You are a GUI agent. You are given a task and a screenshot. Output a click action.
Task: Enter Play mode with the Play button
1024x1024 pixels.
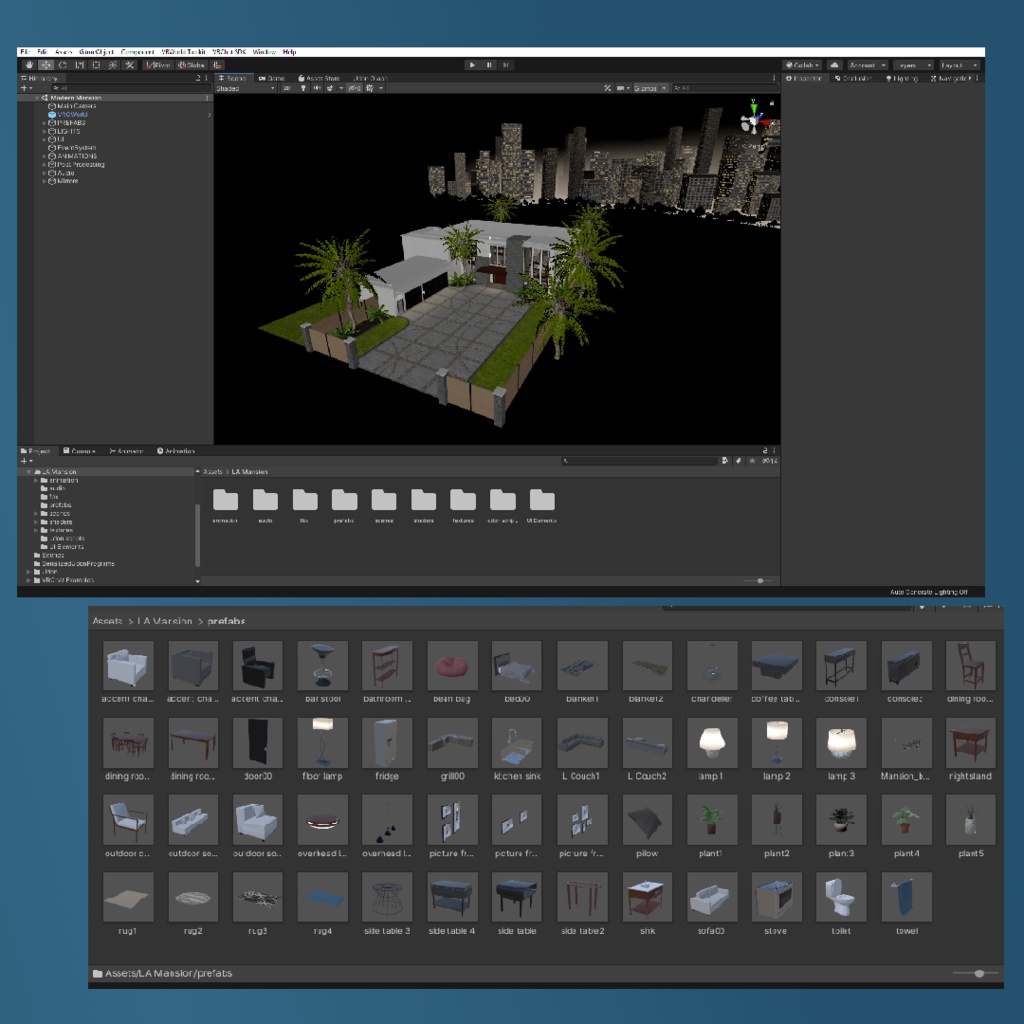click(472, 64)
